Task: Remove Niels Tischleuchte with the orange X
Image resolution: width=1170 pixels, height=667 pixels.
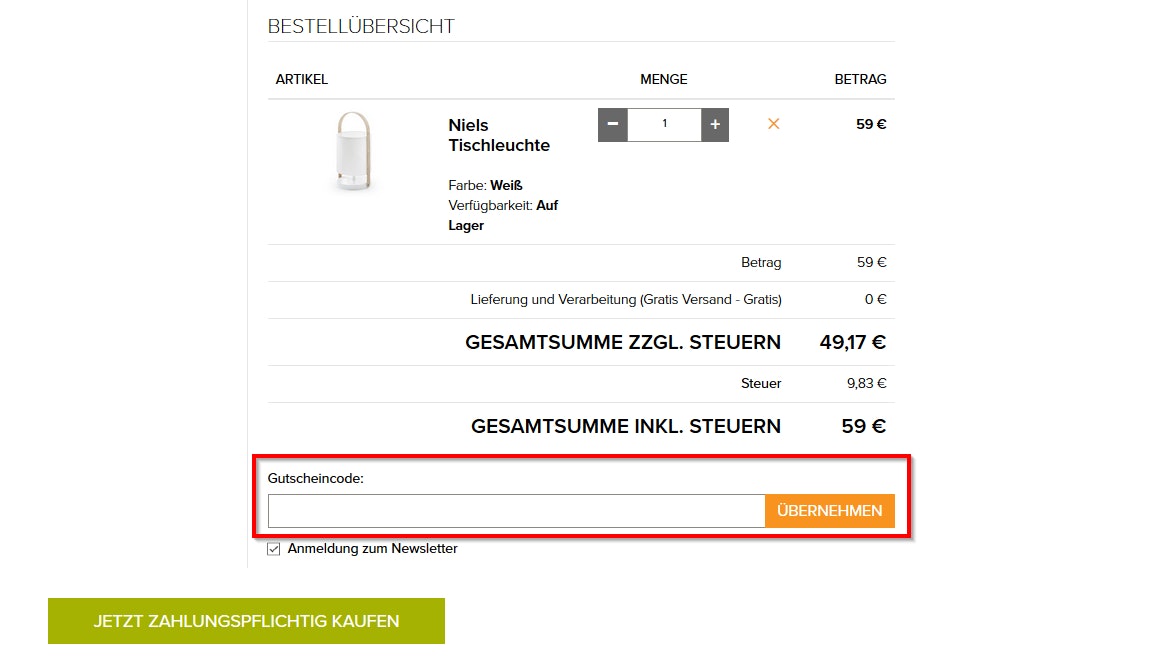Action: [x=773, y=124]
